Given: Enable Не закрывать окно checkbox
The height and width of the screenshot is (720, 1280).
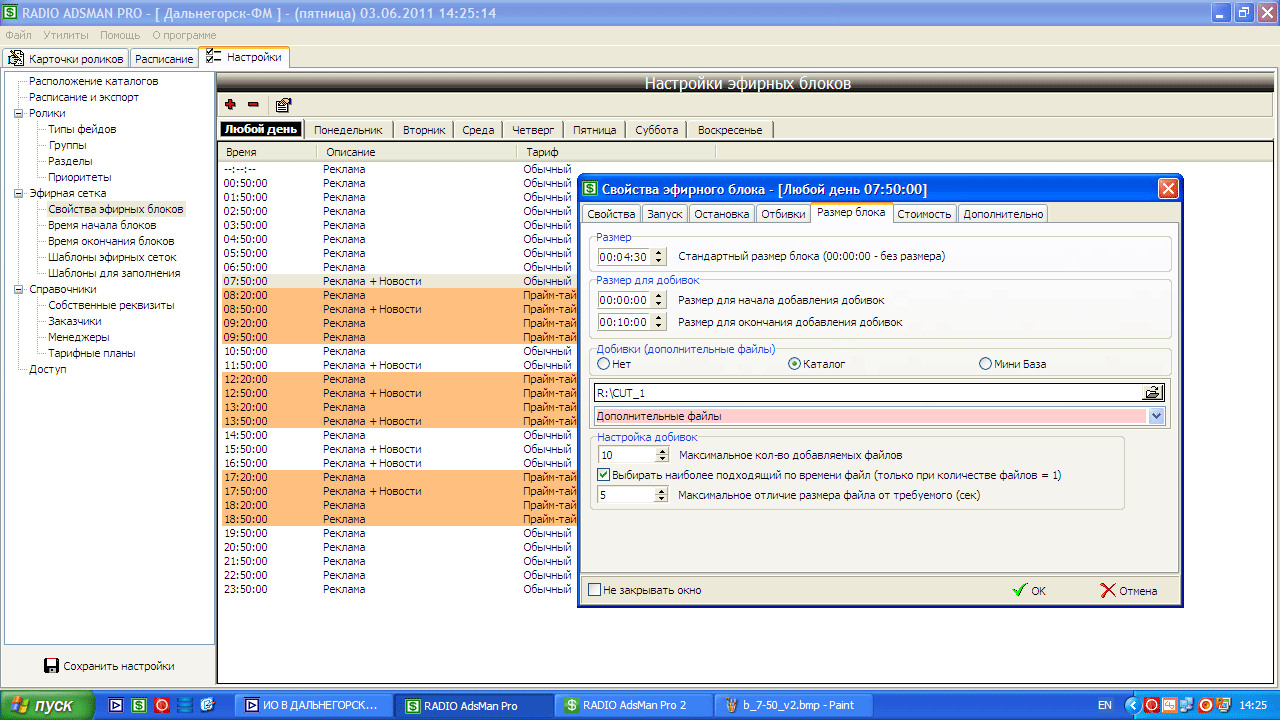Looking at the screenshot, I should point(595,590).
